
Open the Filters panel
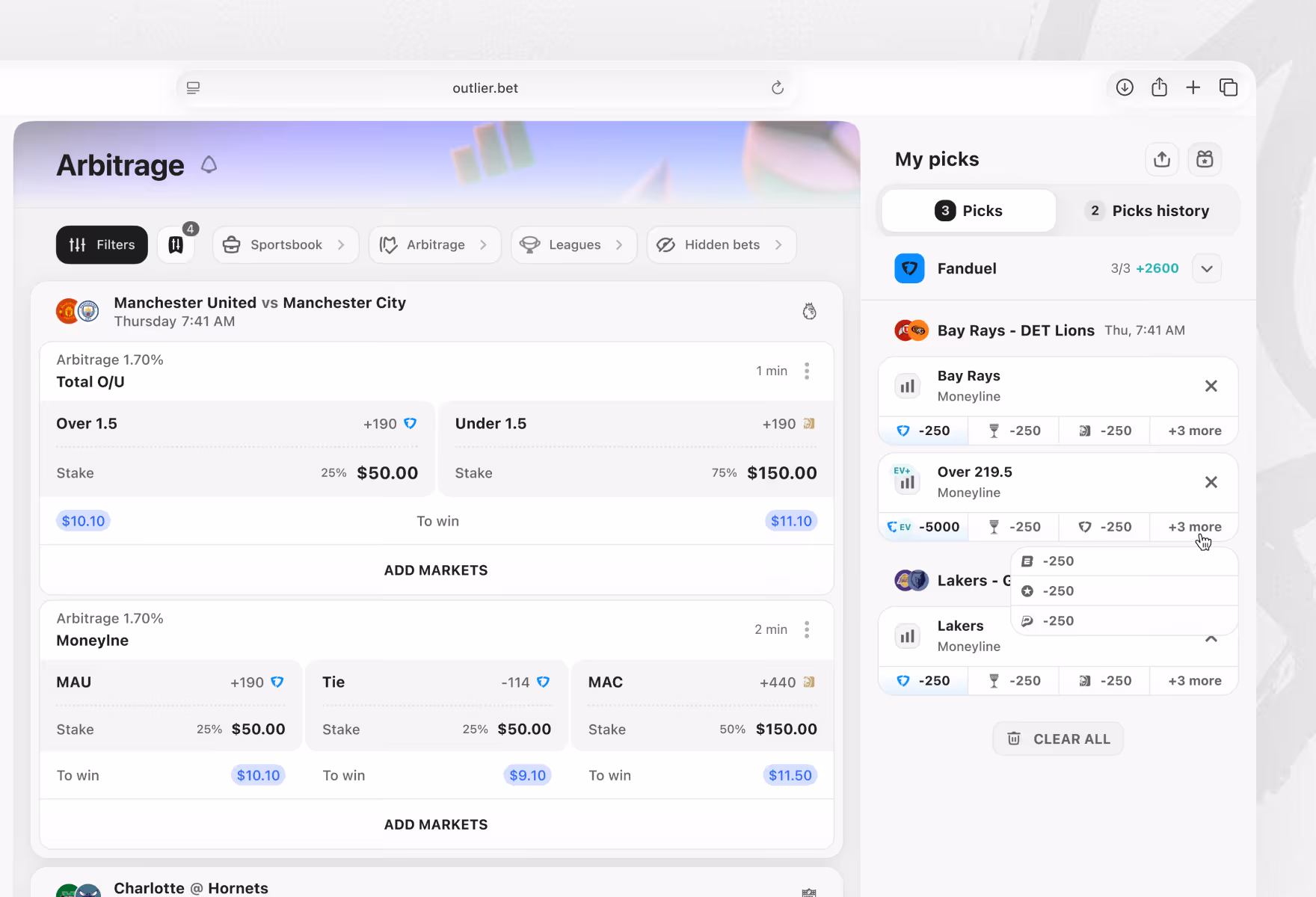tap(102, 244)
